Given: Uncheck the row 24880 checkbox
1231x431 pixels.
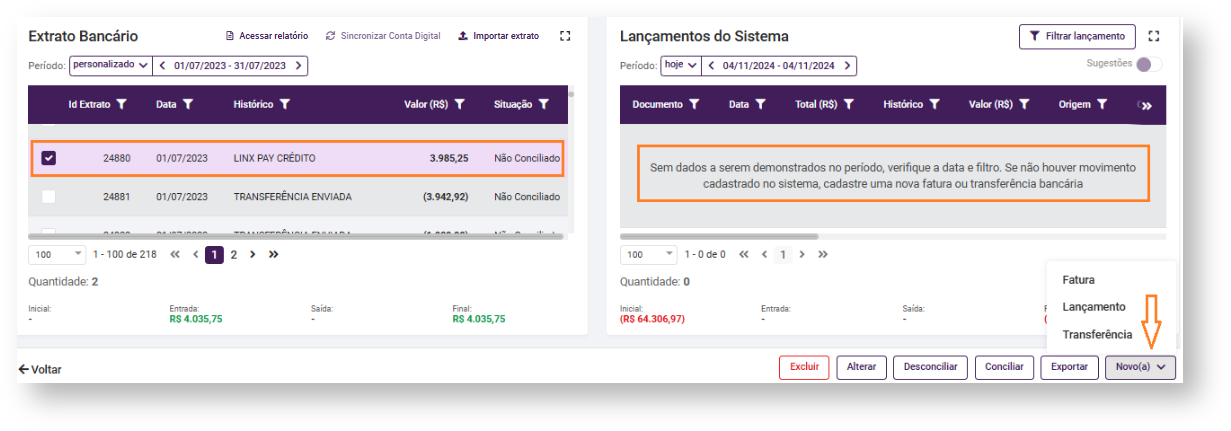Looking at the screenshot, I should tap(49, 158).
